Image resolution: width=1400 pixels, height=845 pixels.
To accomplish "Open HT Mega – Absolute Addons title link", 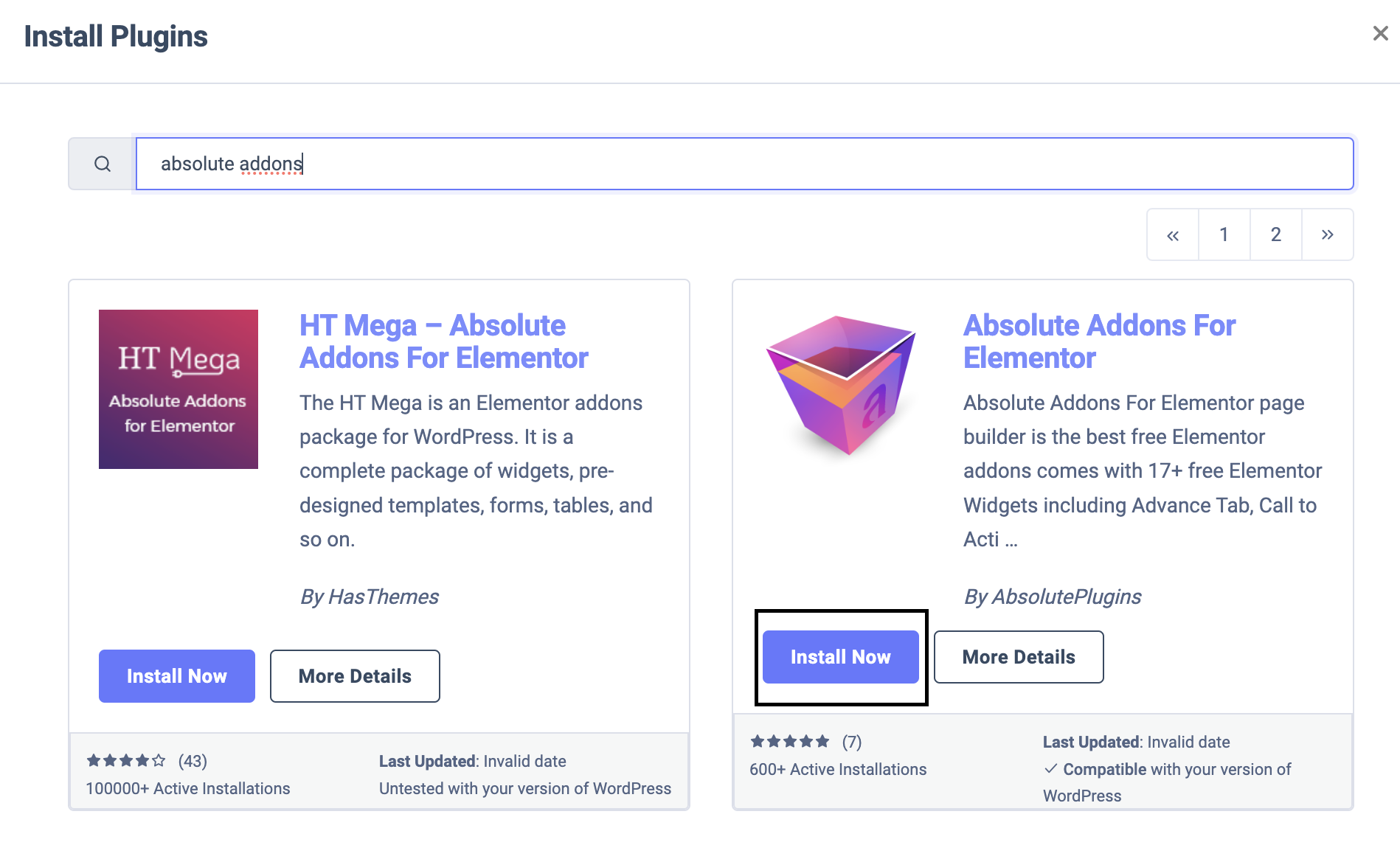I will click(x=443, y=341).
